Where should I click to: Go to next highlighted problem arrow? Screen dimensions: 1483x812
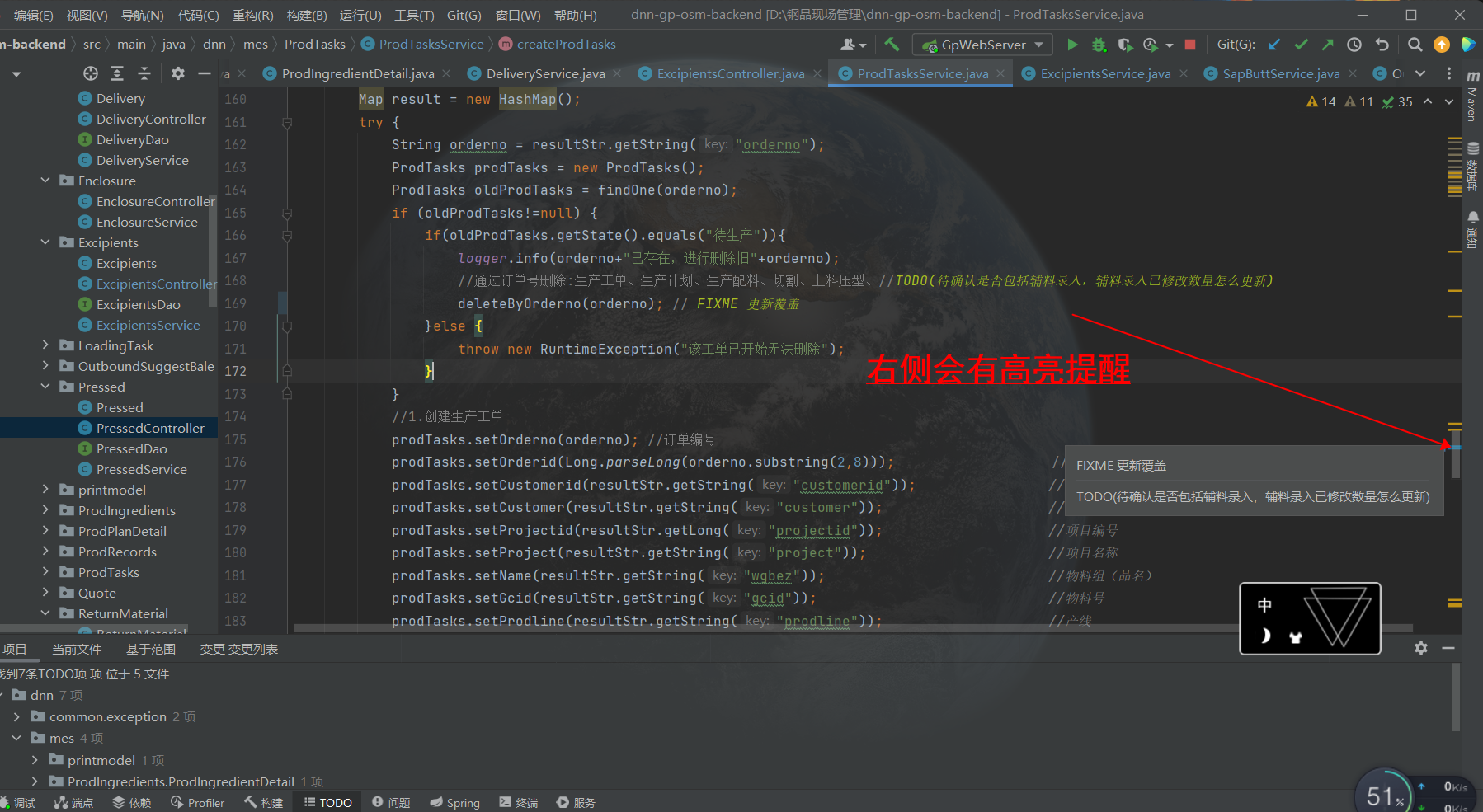click(x=1449, y=101)
